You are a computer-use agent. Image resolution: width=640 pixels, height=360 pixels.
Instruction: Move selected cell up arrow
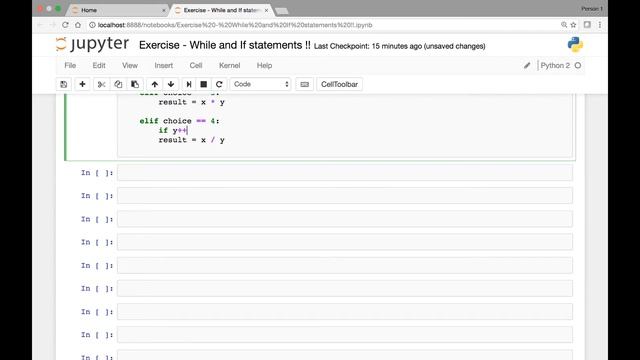[x=155, y=84]
